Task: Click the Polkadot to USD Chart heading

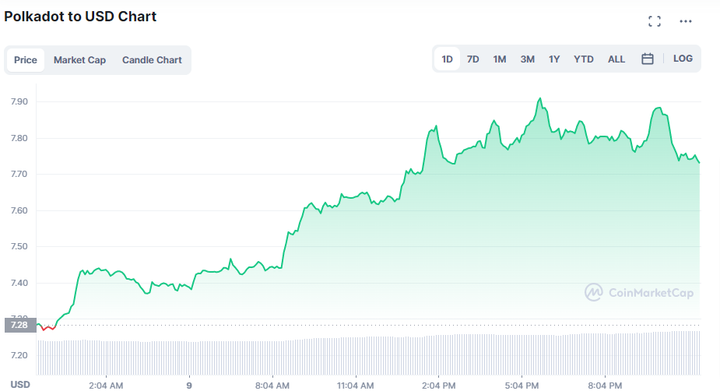Action: pyautogui.click(x=80, y=17)
